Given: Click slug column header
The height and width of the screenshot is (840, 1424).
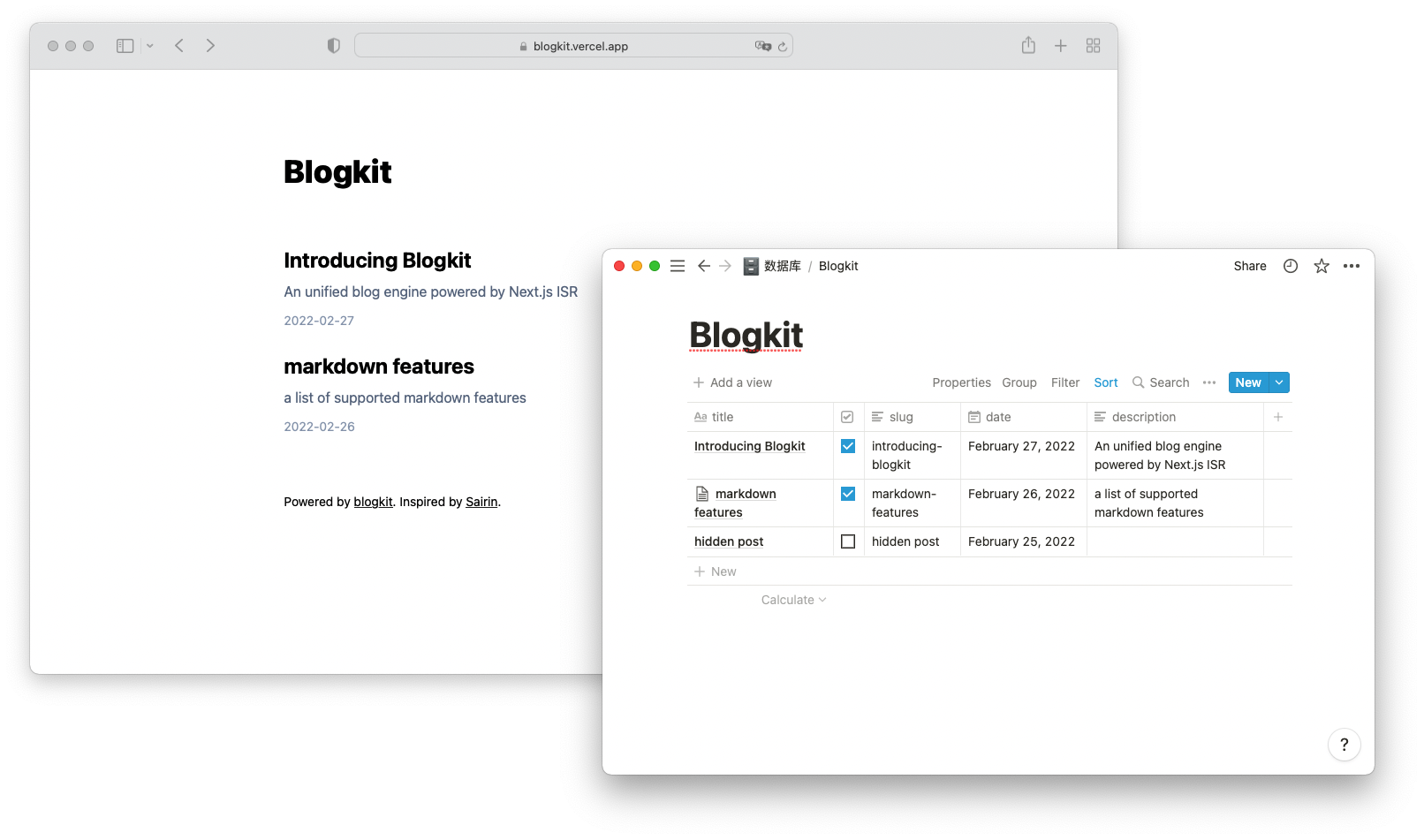Looking at the screenshot, I should coord(913,417).
